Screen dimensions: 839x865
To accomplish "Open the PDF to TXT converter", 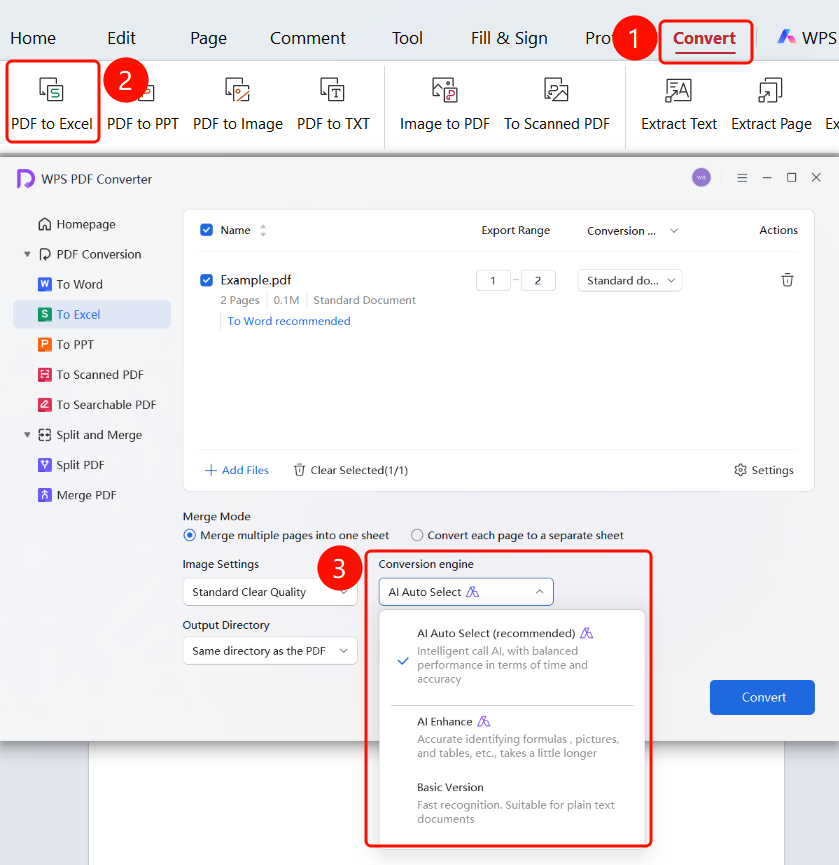I will [333, 103].
